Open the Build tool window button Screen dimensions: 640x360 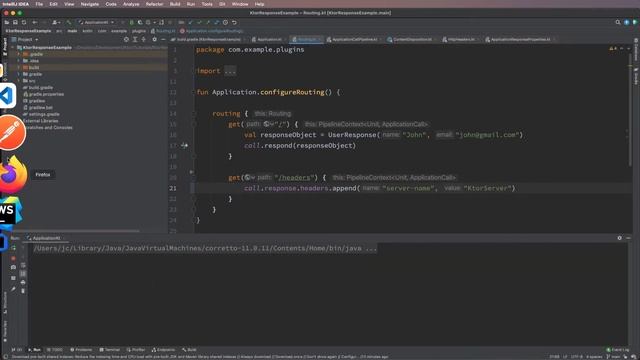pyautogui.click(x=189, y=350)
